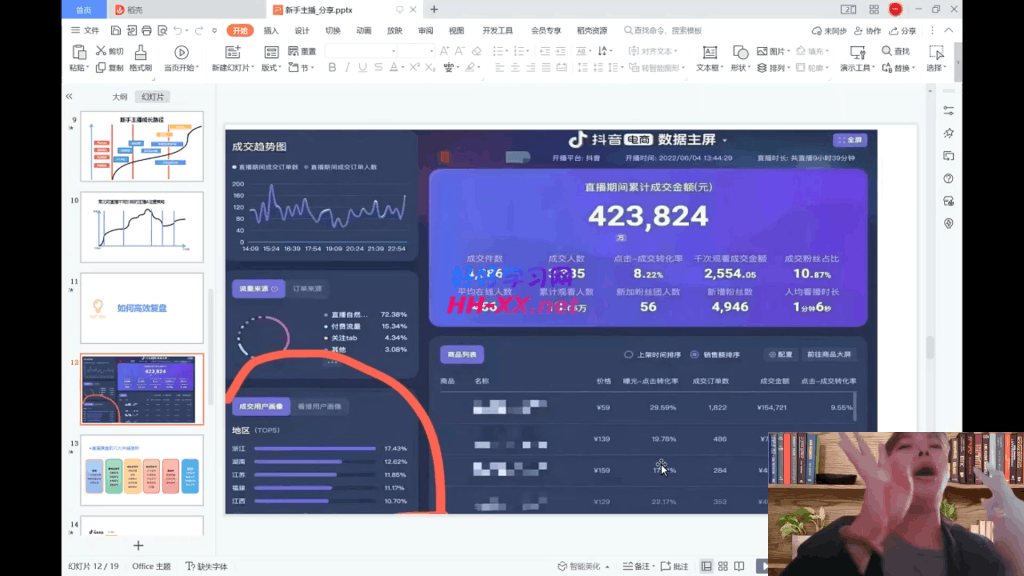Click the Shapes (形状) icon
The image size is (1024, 576).
[740, 52]
